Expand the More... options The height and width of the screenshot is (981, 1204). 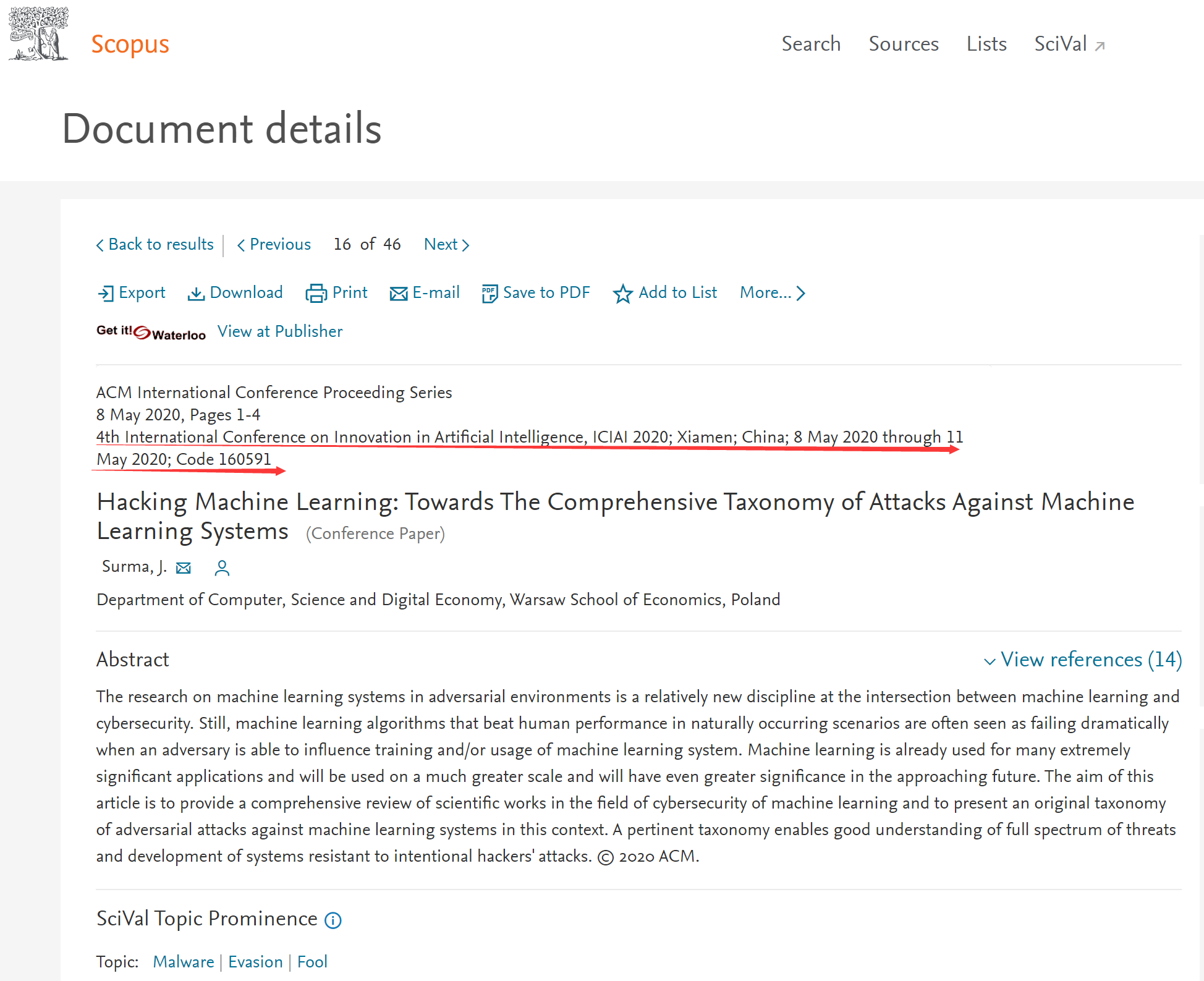pyautogui.click(x=773, y=292)
